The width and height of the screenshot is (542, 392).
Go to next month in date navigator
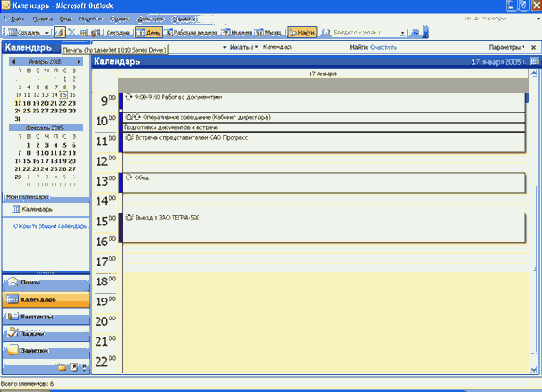79,62
